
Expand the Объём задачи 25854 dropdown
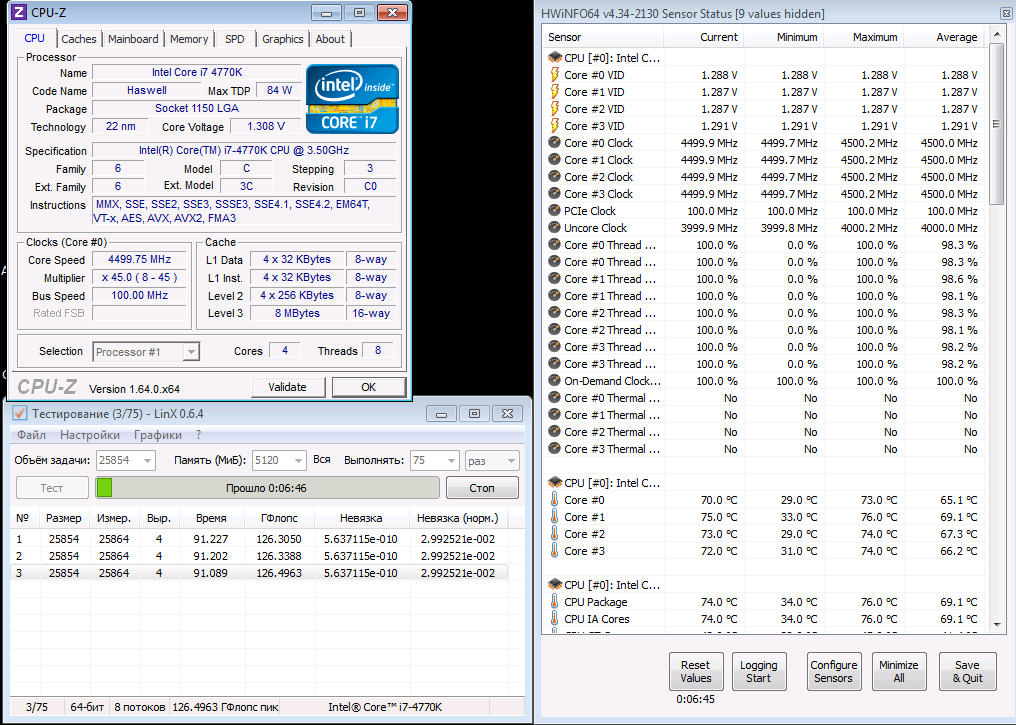126,461
